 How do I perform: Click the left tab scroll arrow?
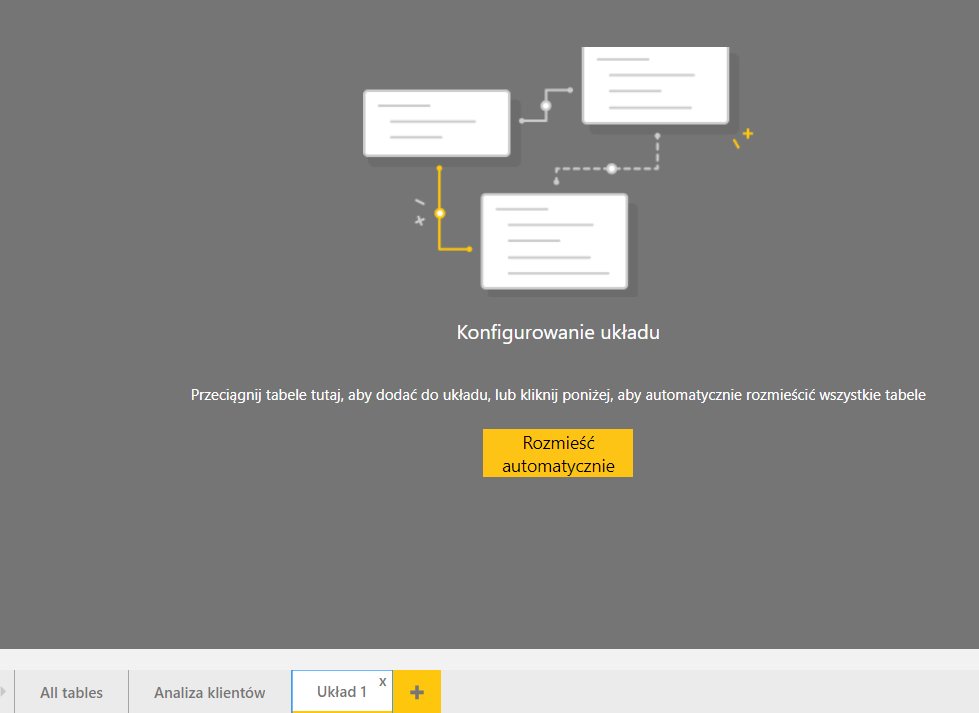(4, 691)
